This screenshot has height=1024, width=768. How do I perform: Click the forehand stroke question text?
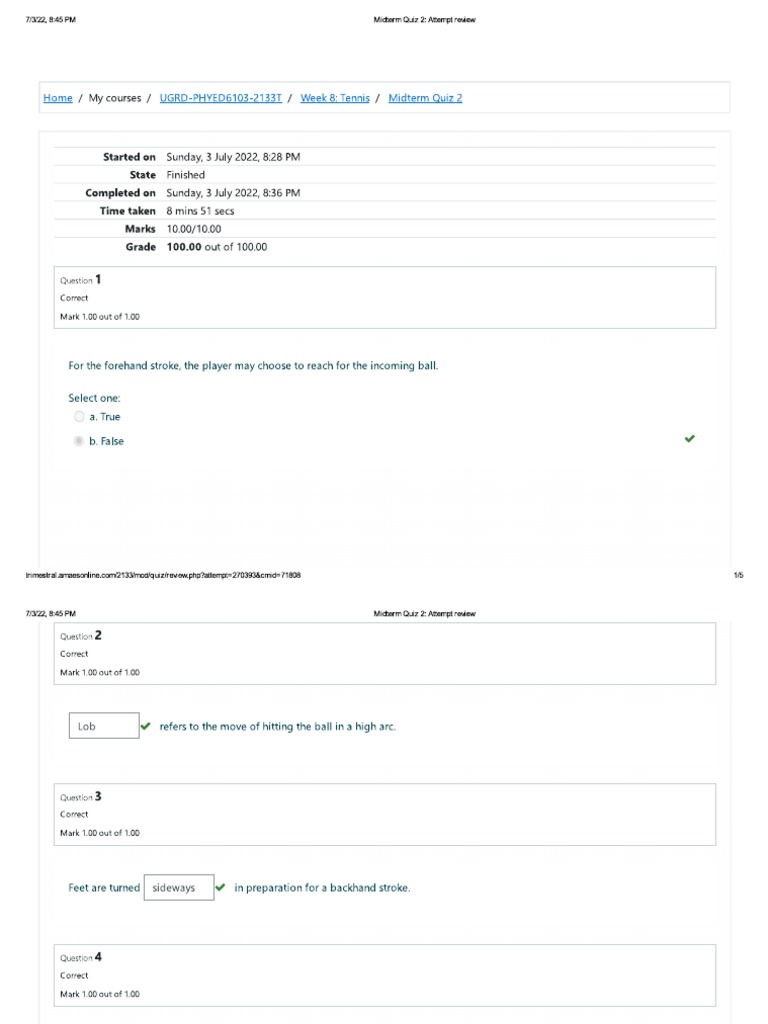[x=253, y=366]
